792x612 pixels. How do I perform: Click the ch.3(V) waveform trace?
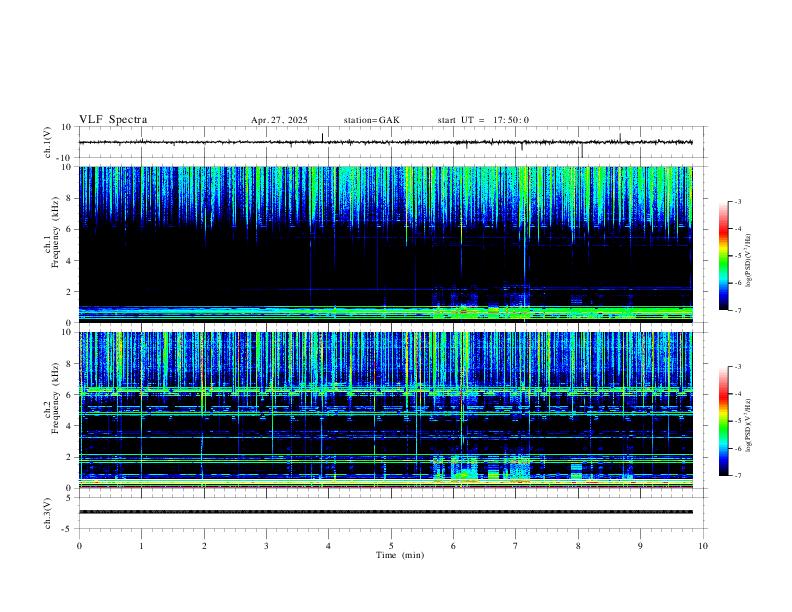[x=386, y=512]
